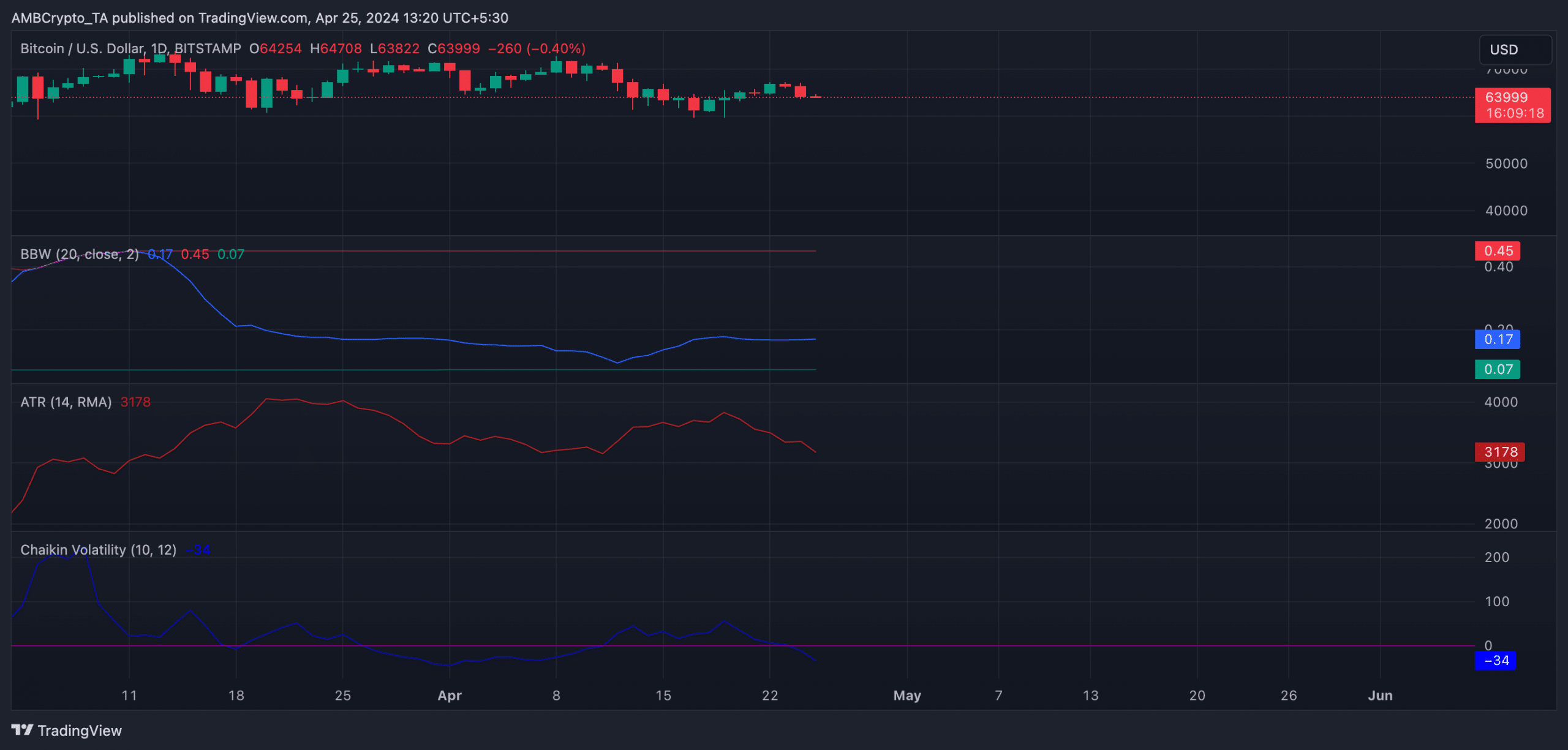The height and width of the screenshot is (750, 1568).
Task: Select the BBW (20, close, 2) indicator label
Action: pyautogui.click(x=80, y=254)
